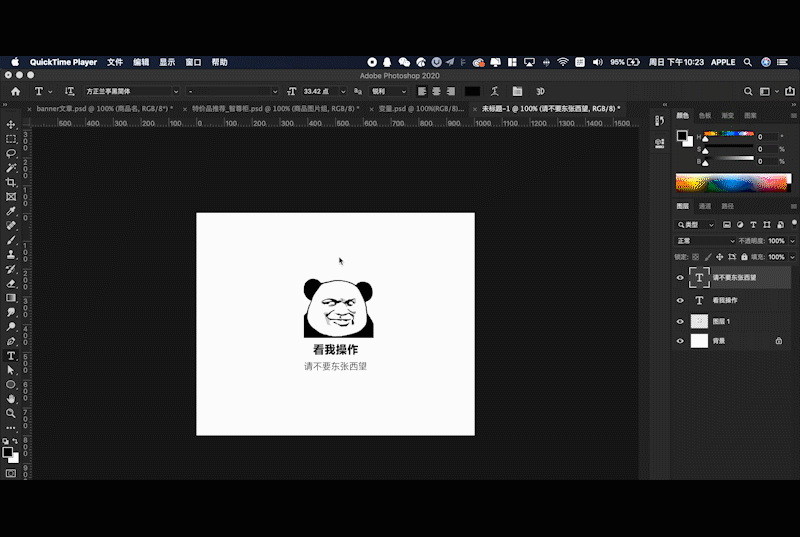800x537 pixels.
Task: Click the Share icon in options bar
Action: (x=790, y=91)
